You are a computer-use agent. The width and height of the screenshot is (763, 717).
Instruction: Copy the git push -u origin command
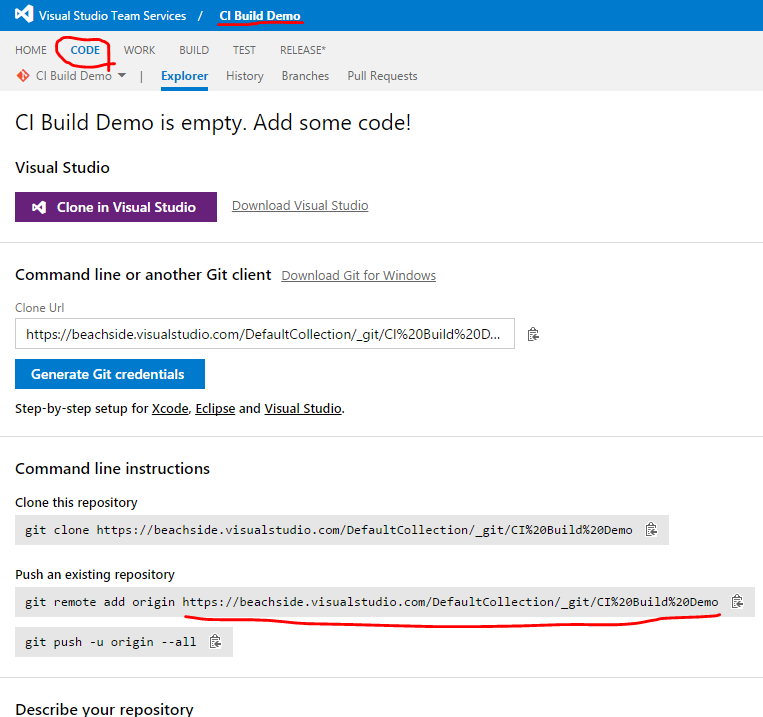(215, 642)
